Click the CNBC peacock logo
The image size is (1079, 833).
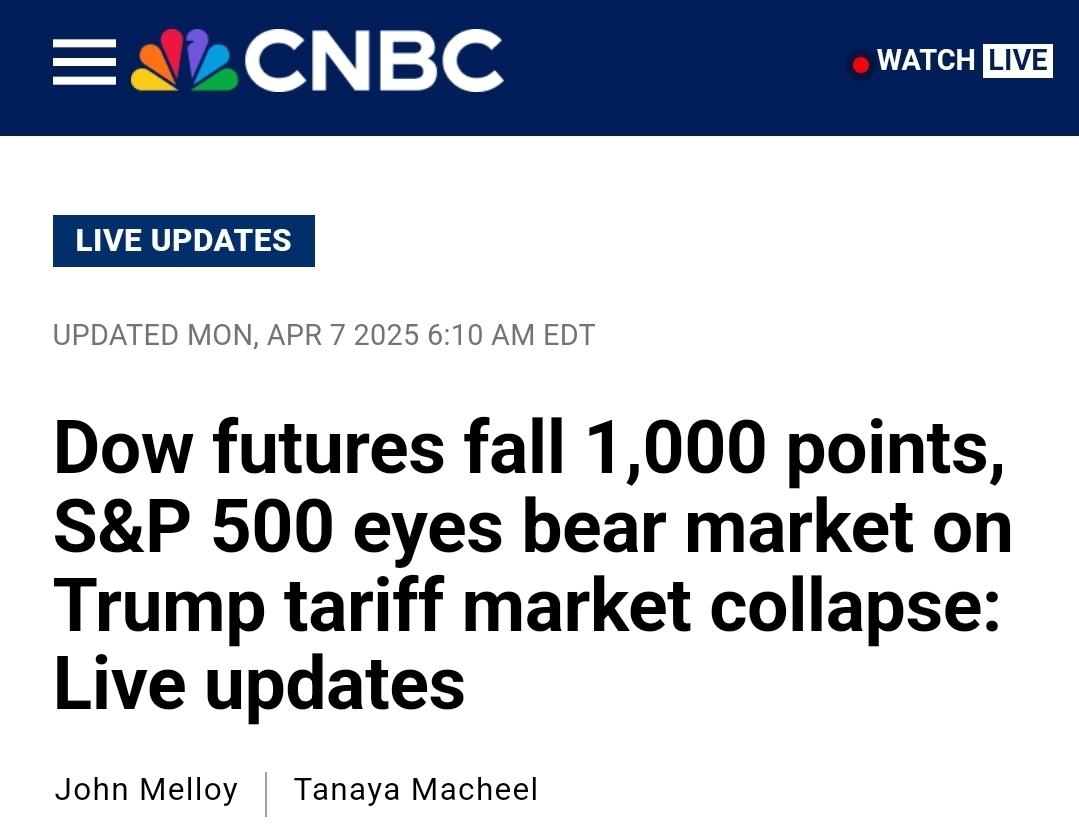[x=184, y=62]
